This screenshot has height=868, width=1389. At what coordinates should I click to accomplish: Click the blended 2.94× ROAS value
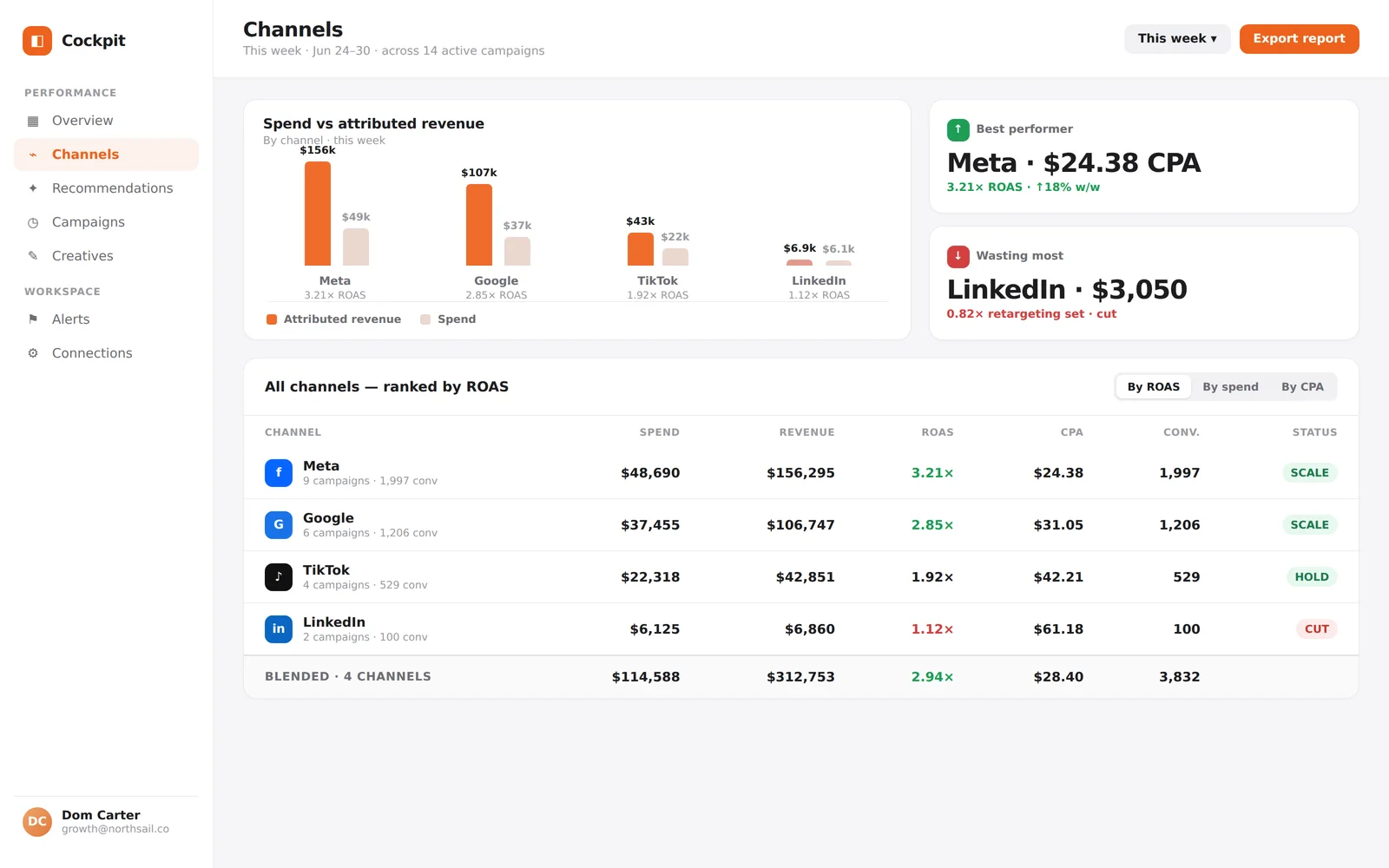[932, 677]
